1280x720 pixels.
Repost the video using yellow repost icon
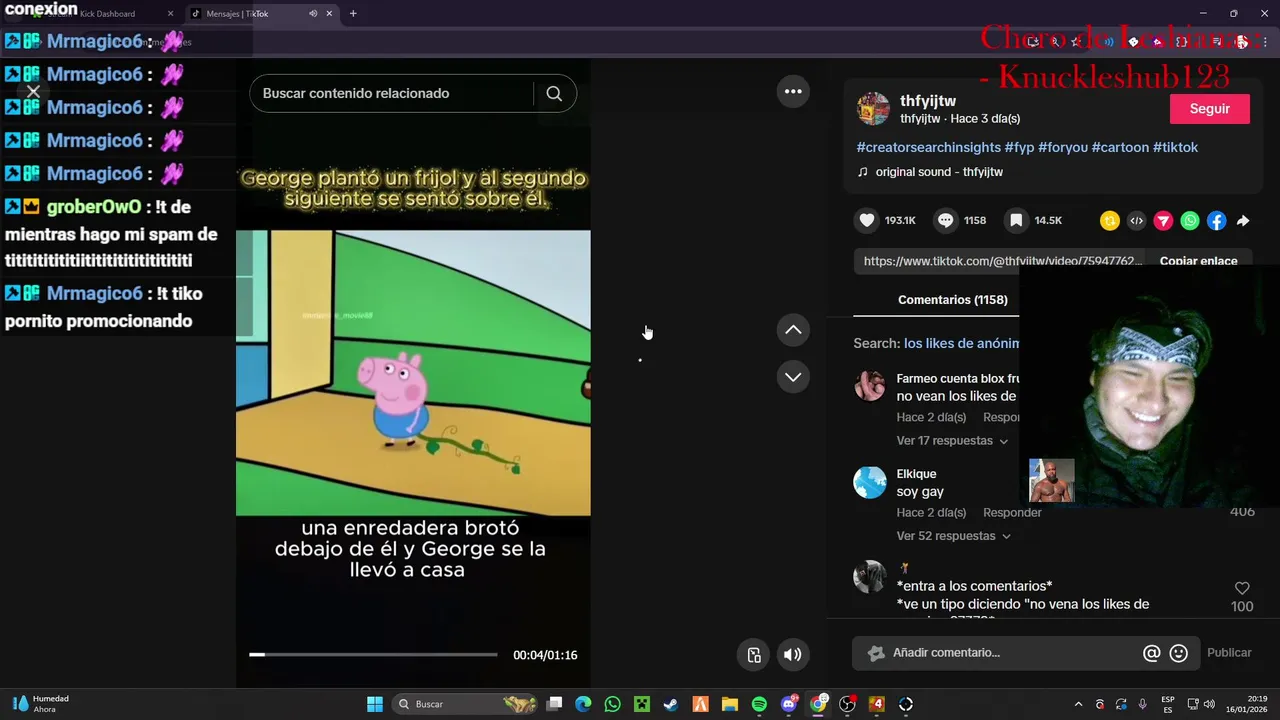point(1109,221)
